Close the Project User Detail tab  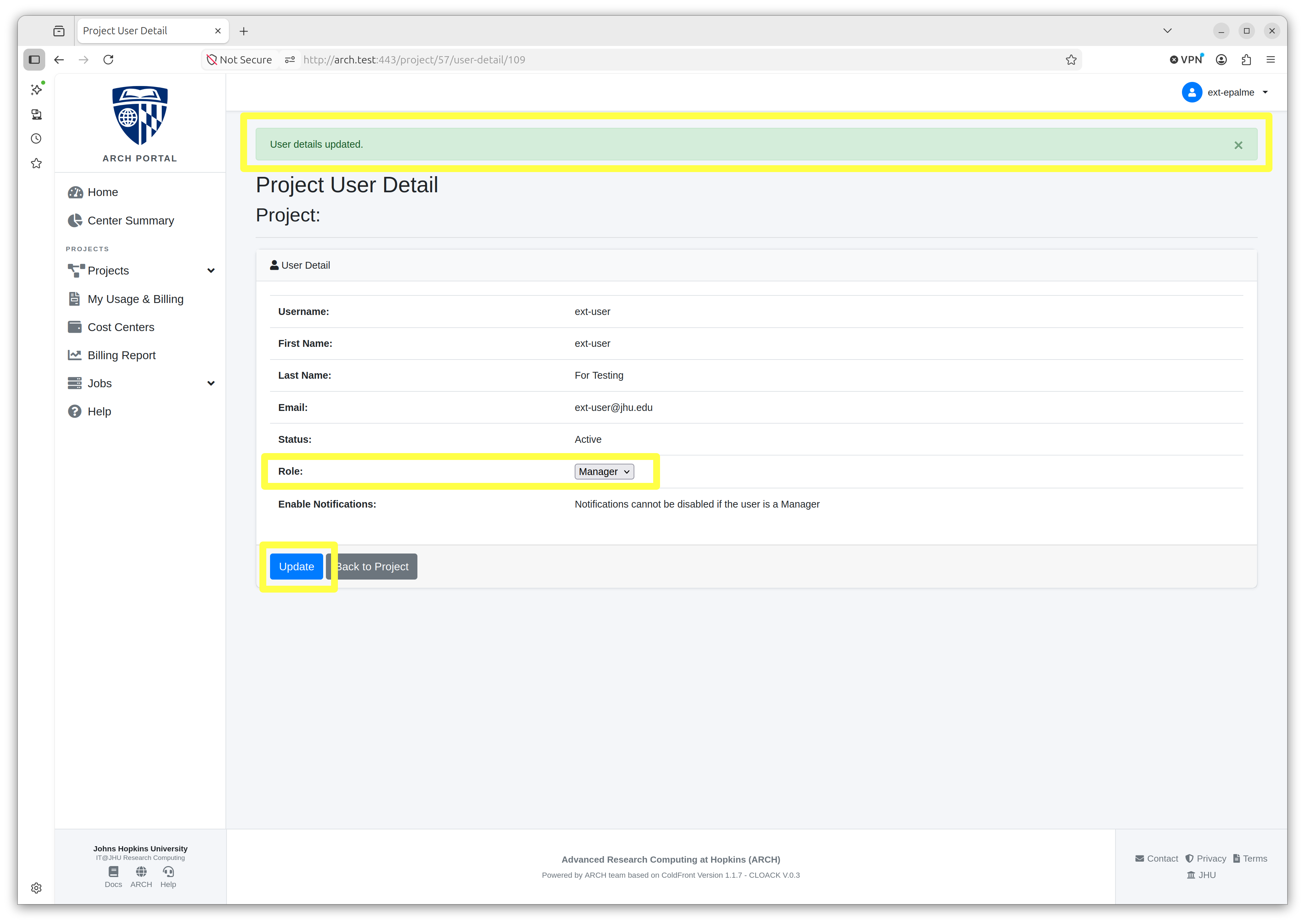click(x=218, y=31)
